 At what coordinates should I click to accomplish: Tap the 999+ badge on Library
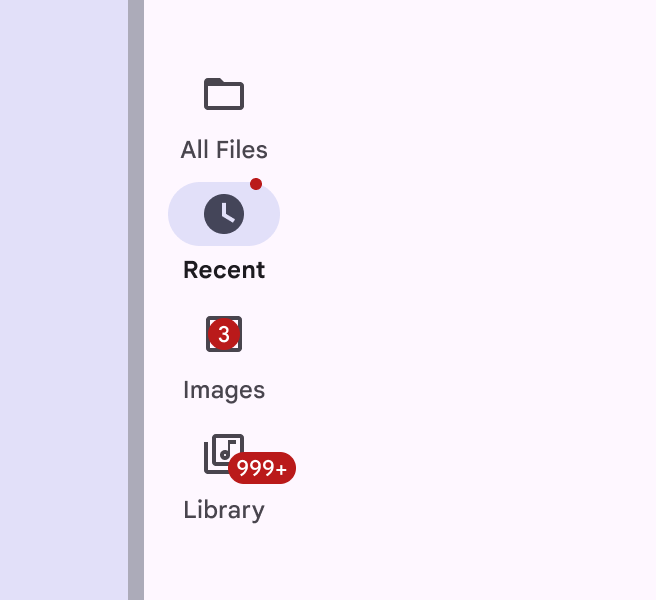[262, 468]
